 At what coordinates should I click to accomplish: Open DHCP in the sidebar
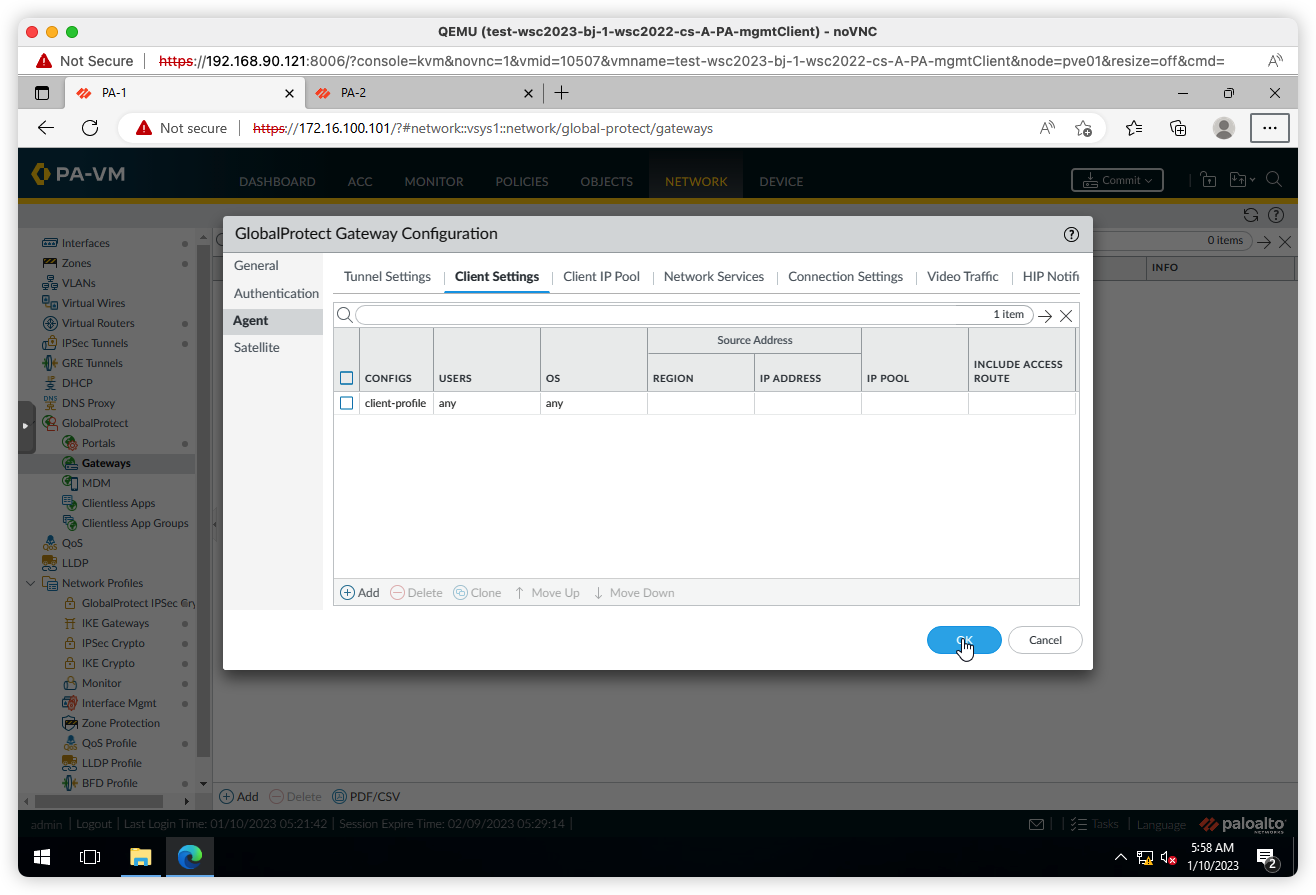click(77, 383)
